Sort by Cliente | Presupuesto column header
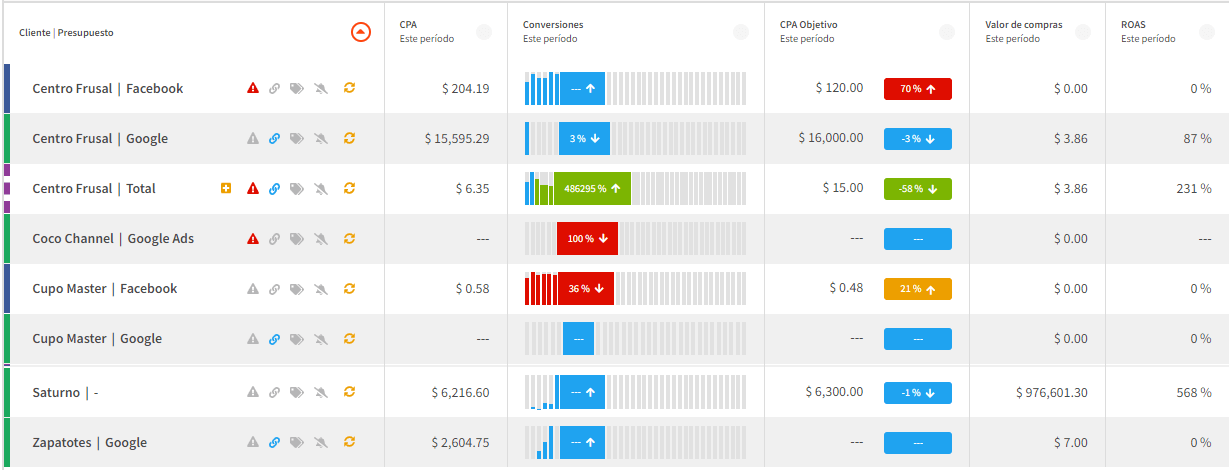This screenshot has height=470, width=1229. (66, 32)
